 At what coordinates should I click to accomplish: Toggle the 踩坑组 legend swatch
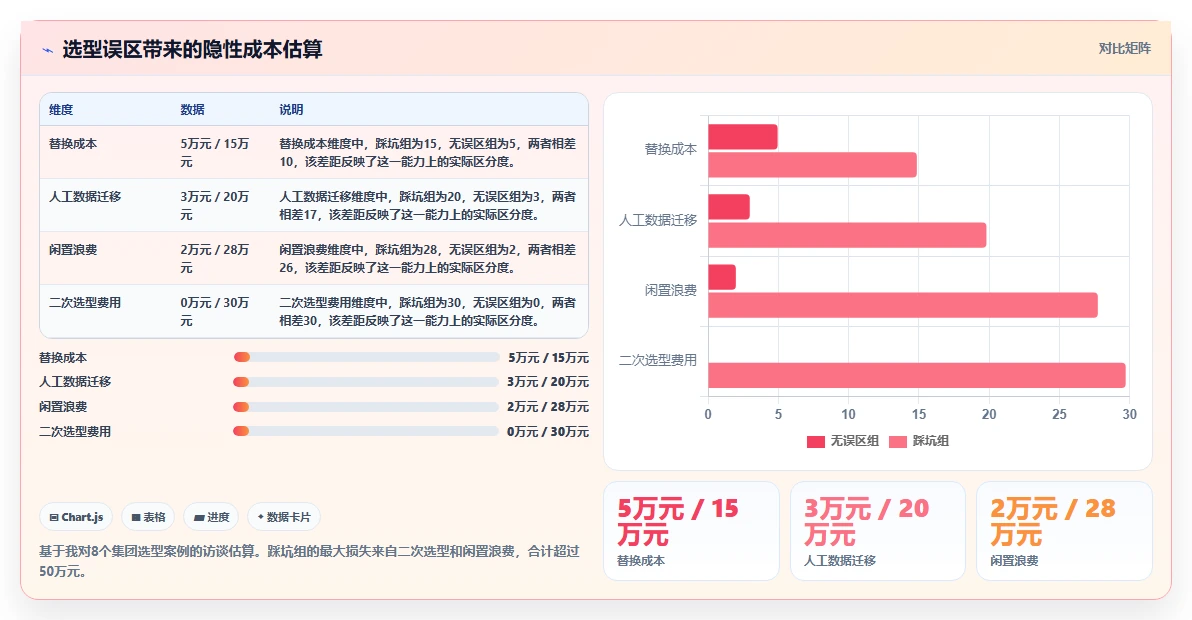[x=898, y=441]
